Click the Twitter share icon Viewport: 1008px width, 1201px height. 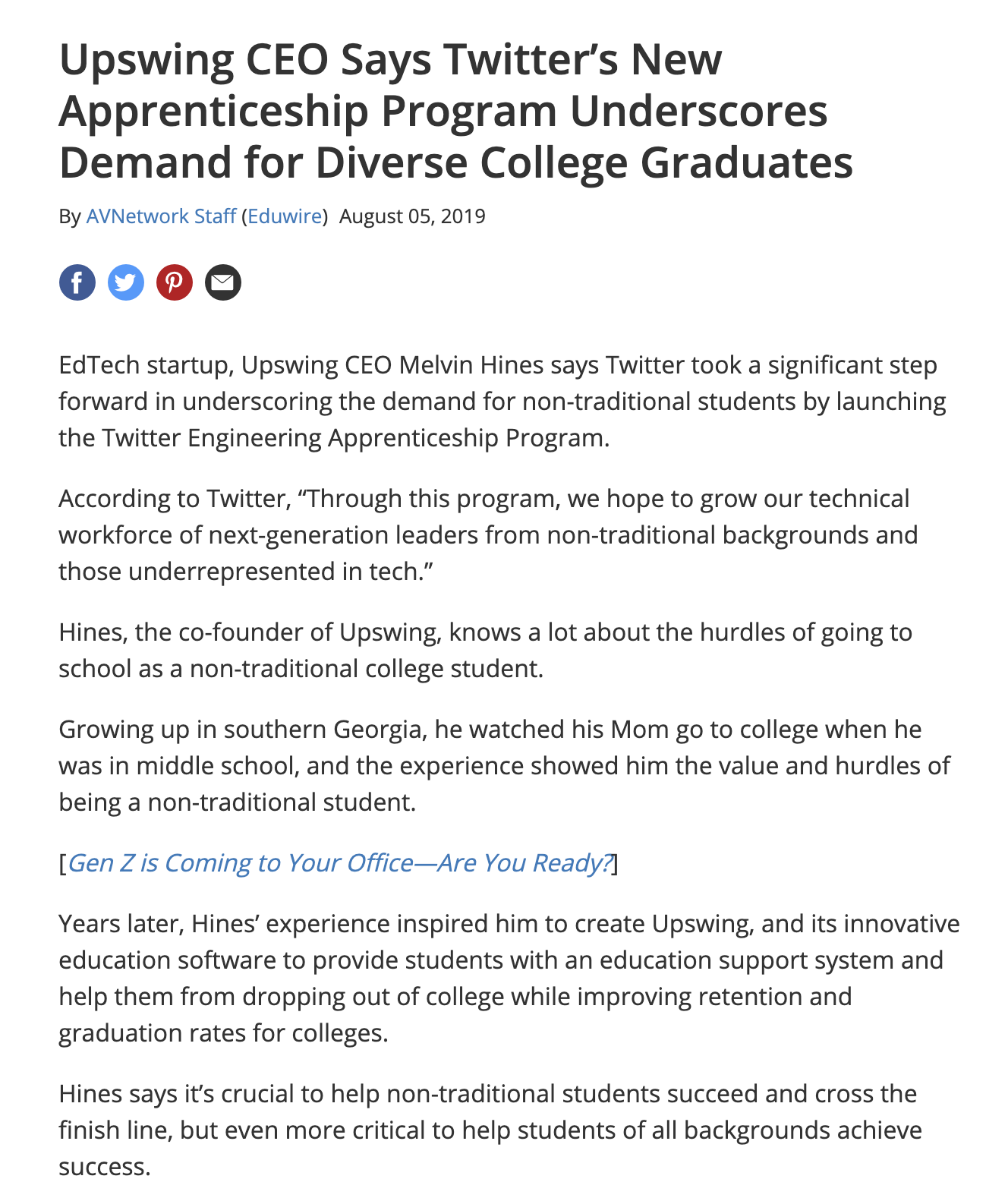click(x=126, y=282)
